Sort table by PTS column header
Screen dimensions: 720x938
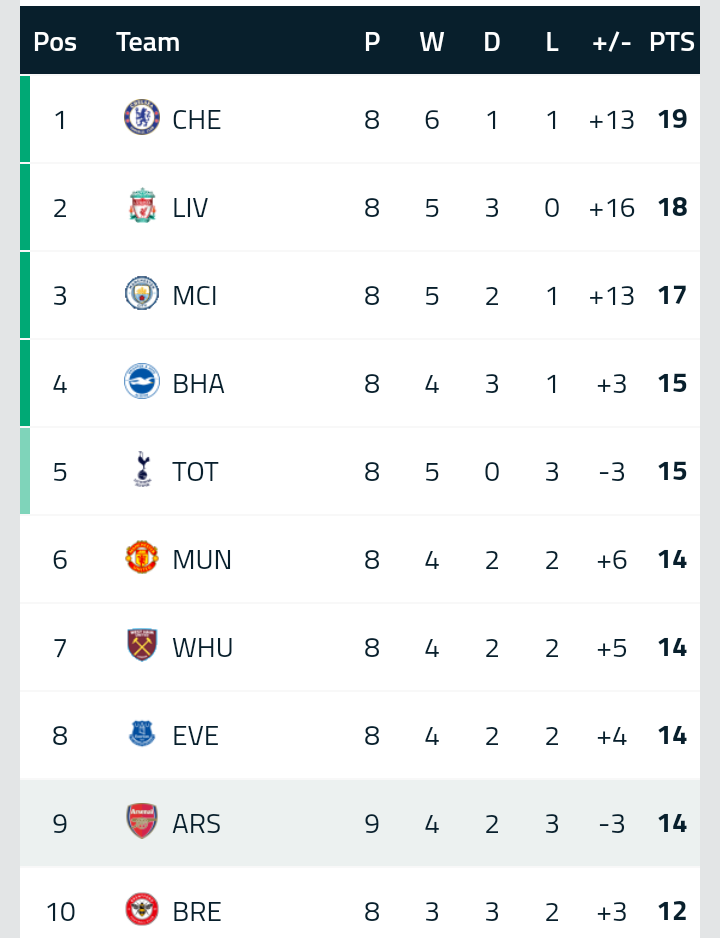point(672,42)
